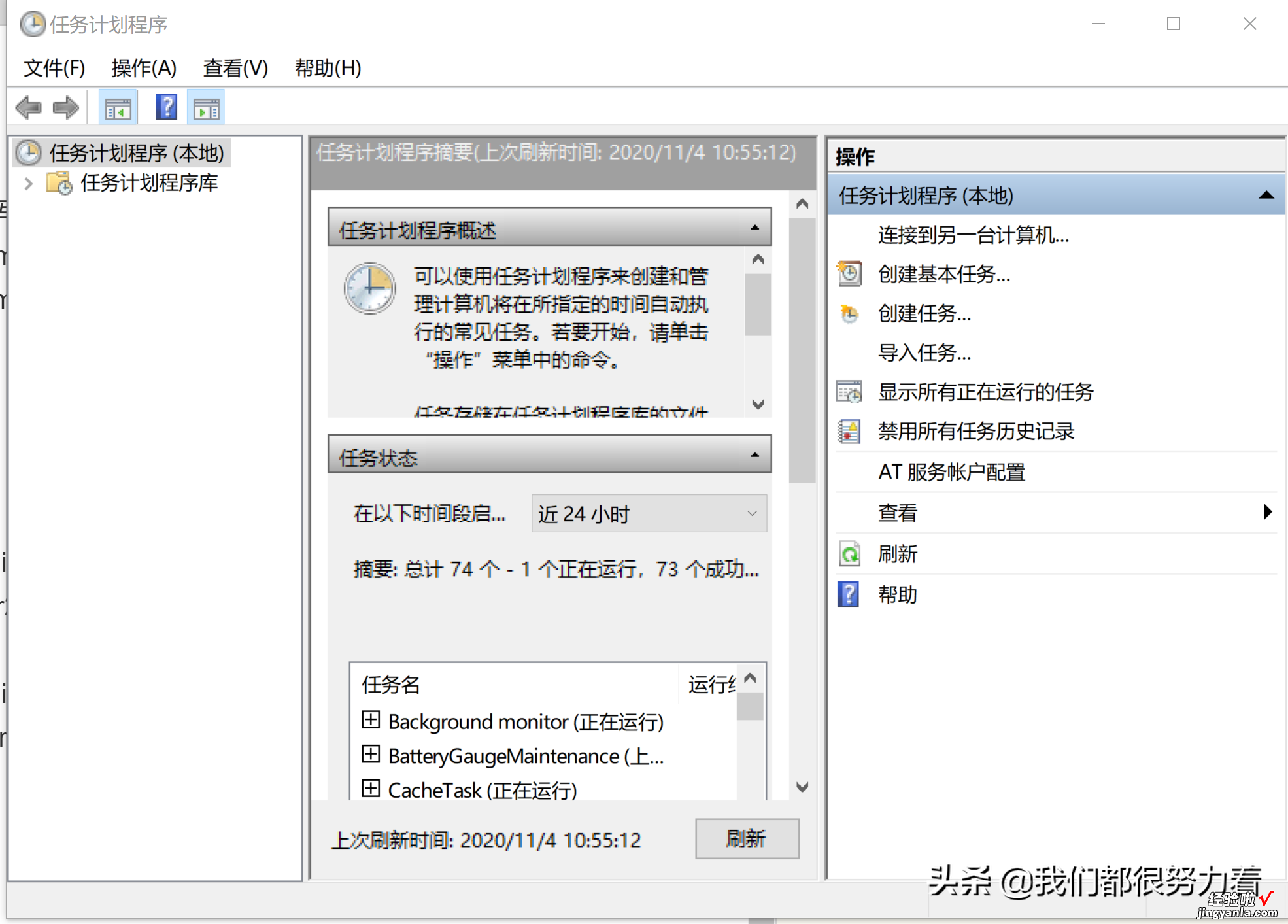Click the summary pane vertical scrollbar thumb

pyautogui.click(x=802, y=351)
